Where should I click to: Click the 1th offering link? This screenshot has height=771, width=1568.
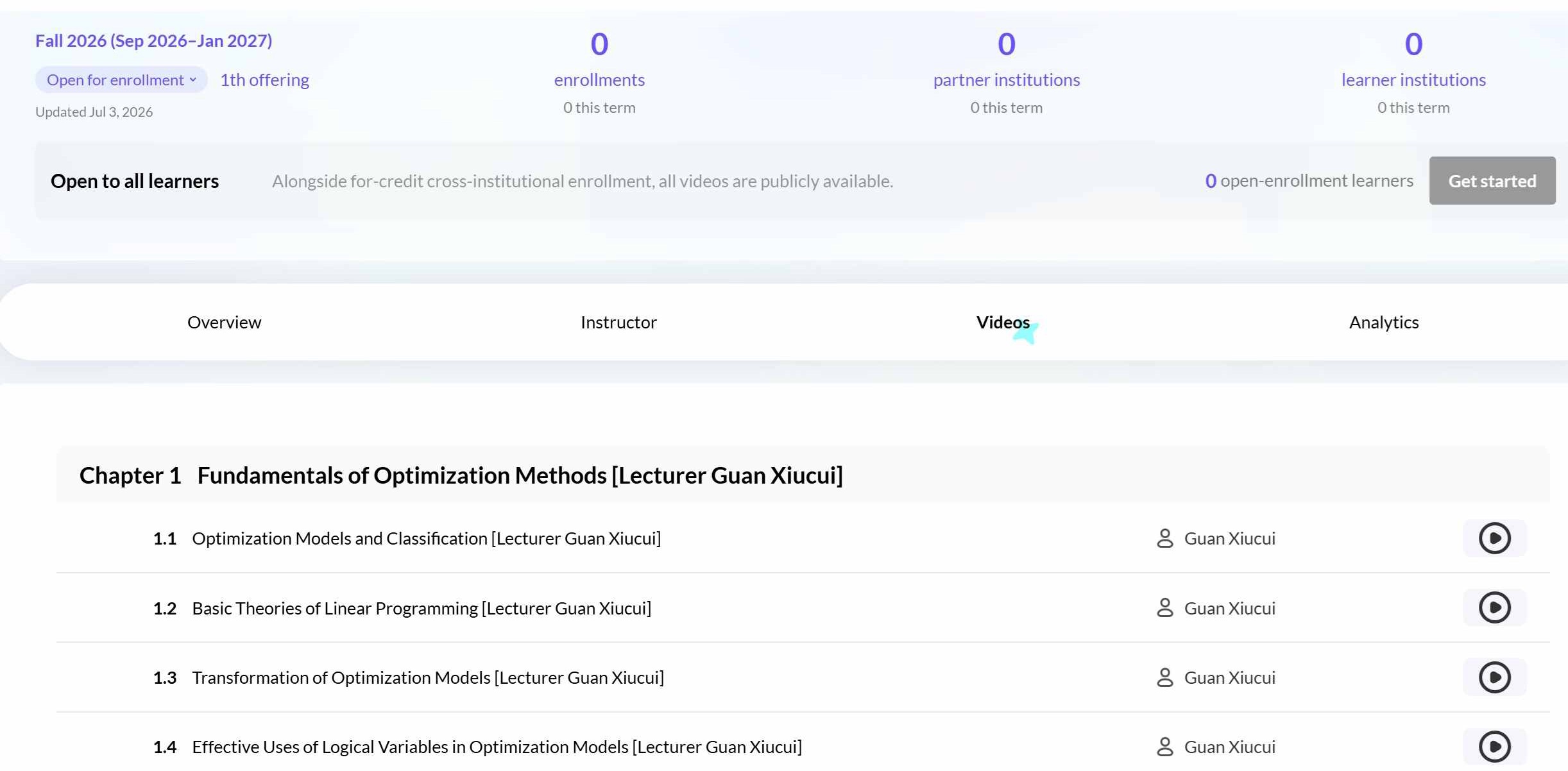(x=265, y=80)
